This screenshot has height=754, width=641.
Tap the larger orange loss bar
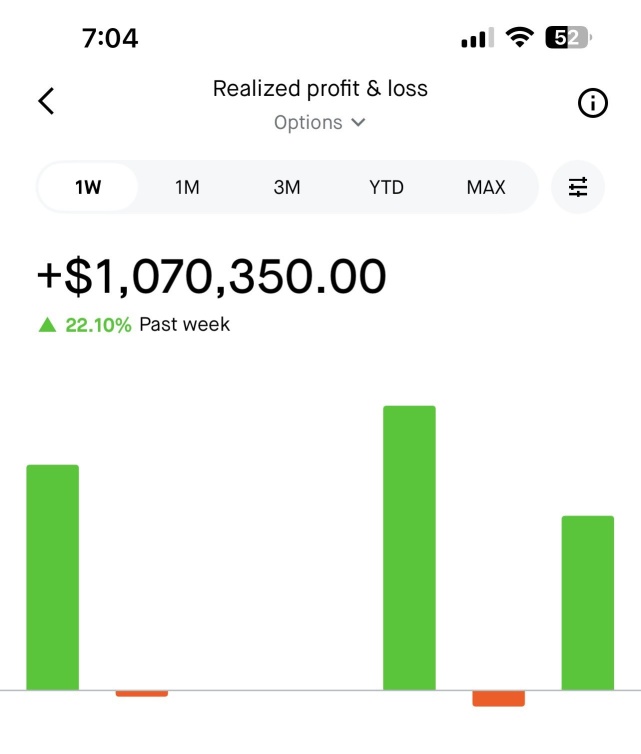(x=499, y=698)
